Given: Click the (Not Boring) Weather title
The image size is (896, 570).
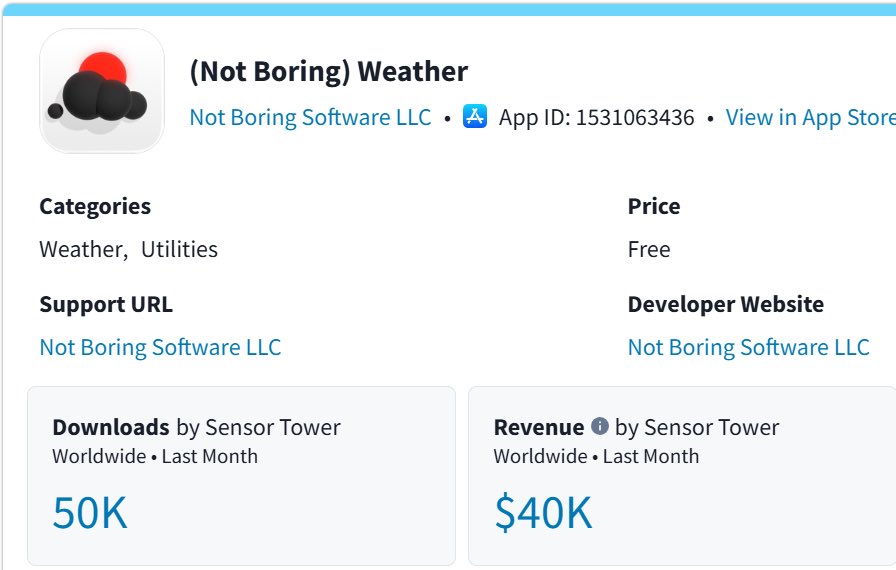Looking at the screenshot, I should [329, 71].
